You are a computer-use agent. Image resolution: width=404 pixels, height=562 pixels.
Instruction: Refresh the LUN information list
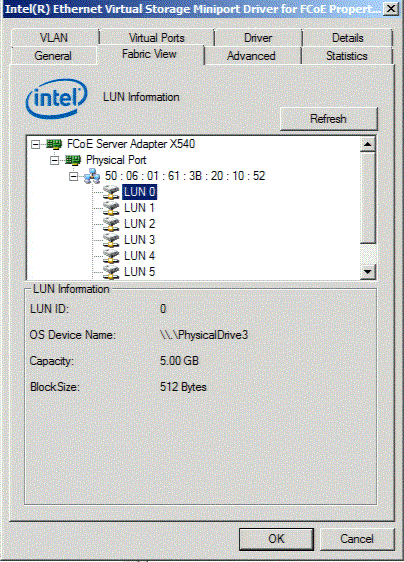[328, 119]
